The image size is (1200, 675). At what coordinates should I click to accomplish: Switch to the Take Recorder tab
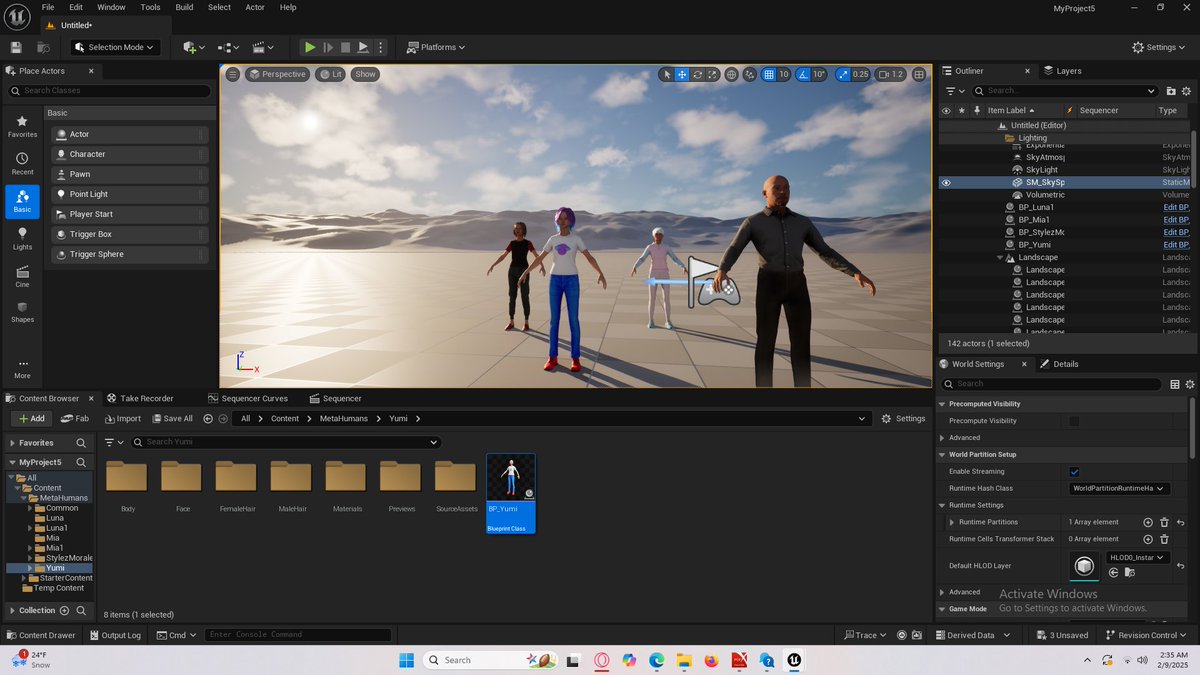(140, 398)
